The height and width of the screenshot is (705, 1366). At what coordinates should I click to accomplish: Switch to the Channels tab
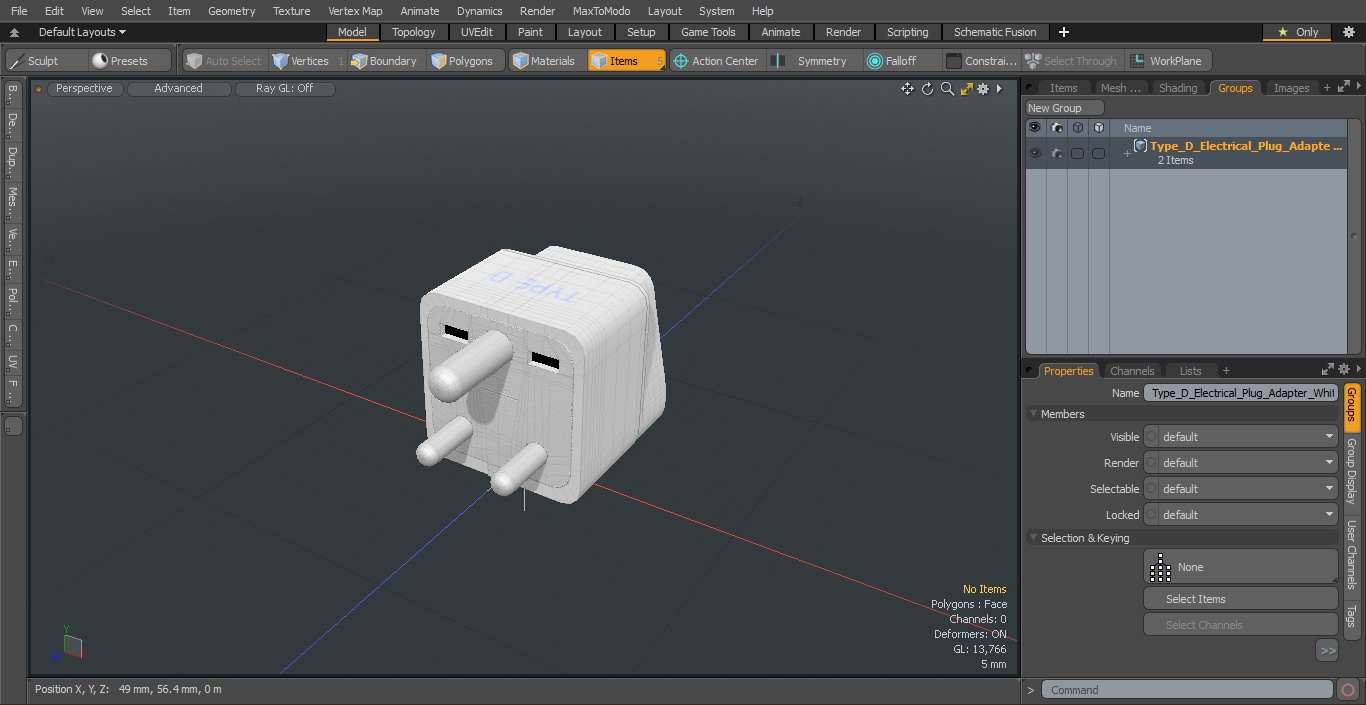pos(1132,371)
